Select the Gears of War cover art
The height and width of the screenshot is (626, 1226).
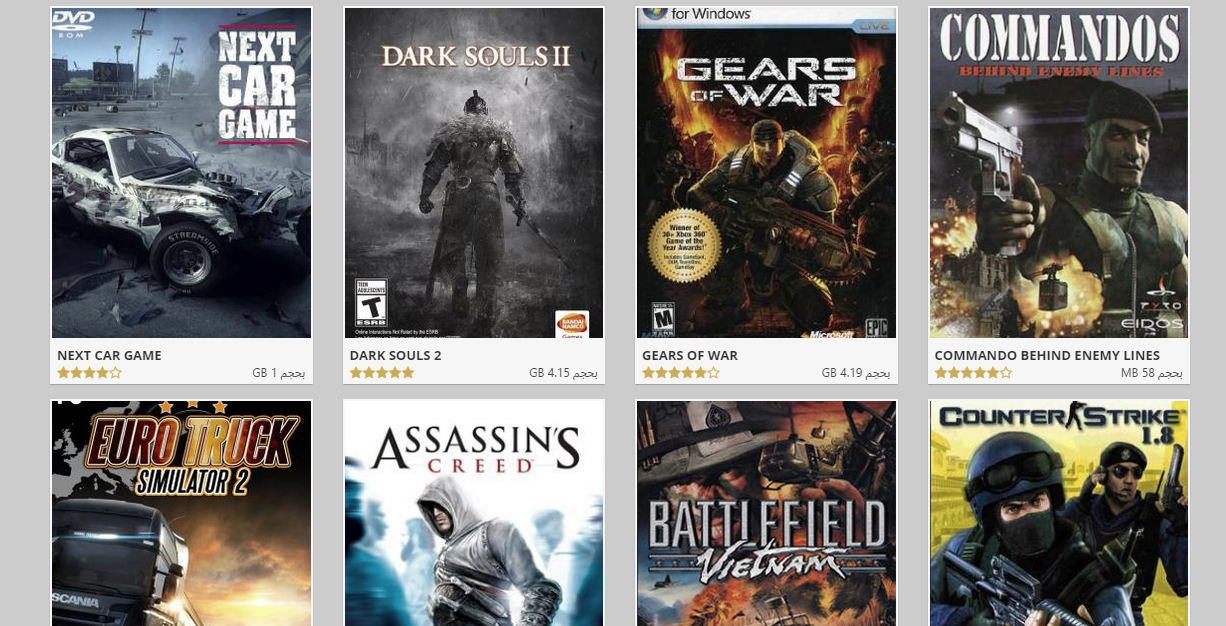tap(766, 173)
